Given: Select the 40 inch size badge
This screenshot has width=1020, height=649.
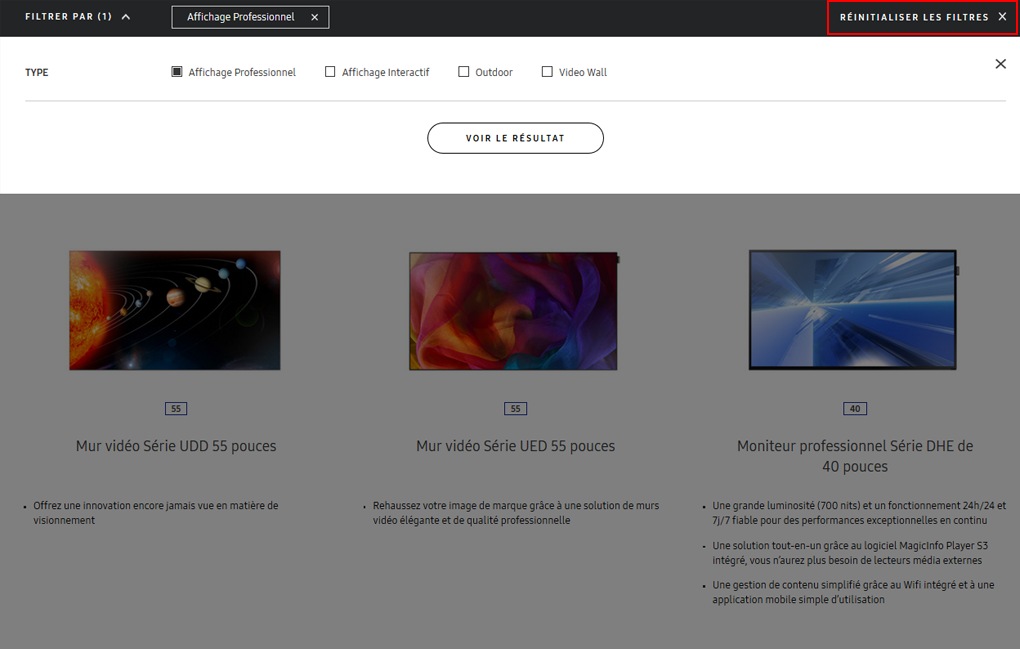Looking at the screenshot, I should tap(855, 408).
